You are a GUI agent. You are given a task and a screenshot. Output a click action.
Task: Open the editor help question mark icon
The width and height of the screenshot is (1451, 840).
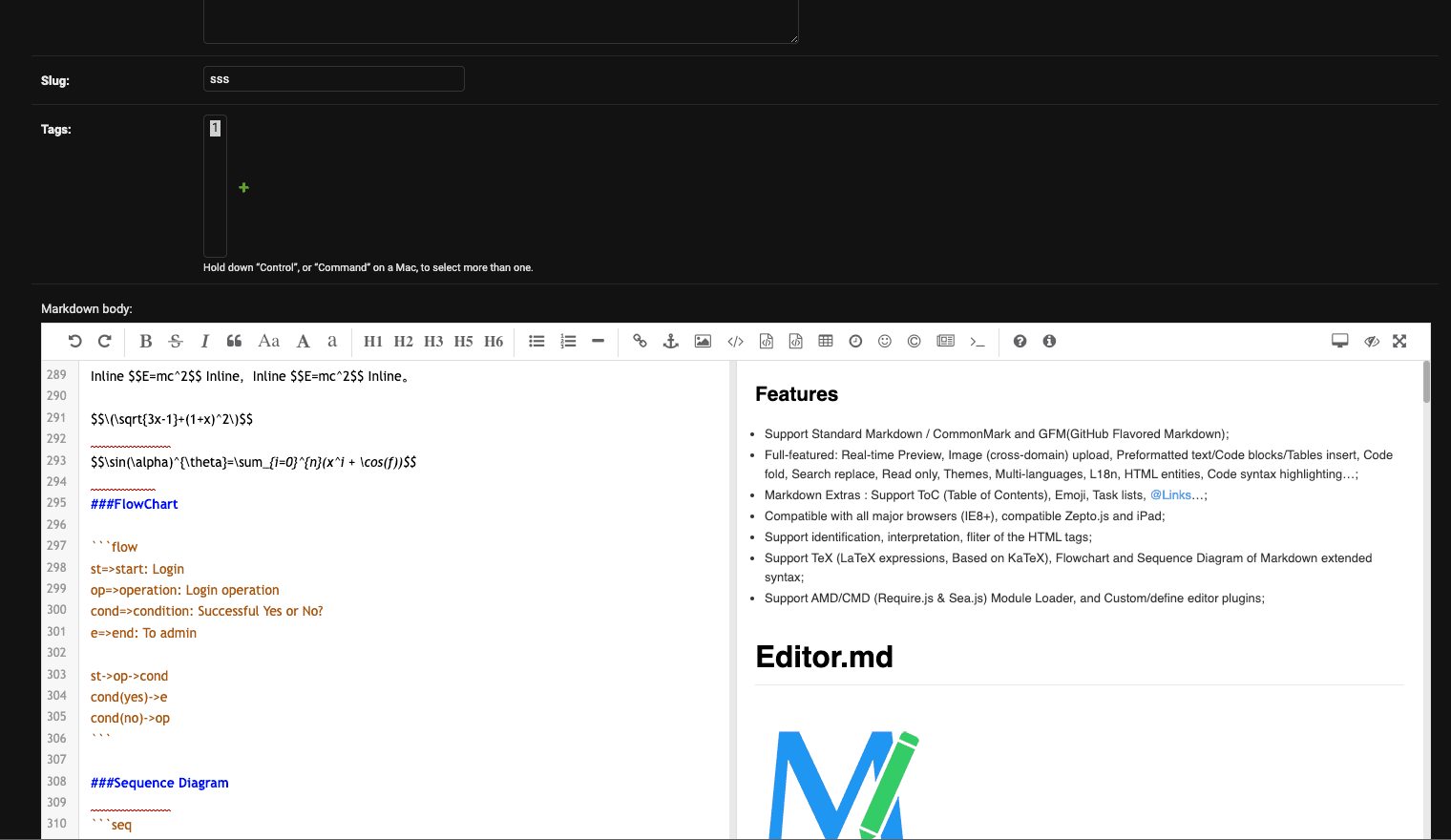[1020, 342]
